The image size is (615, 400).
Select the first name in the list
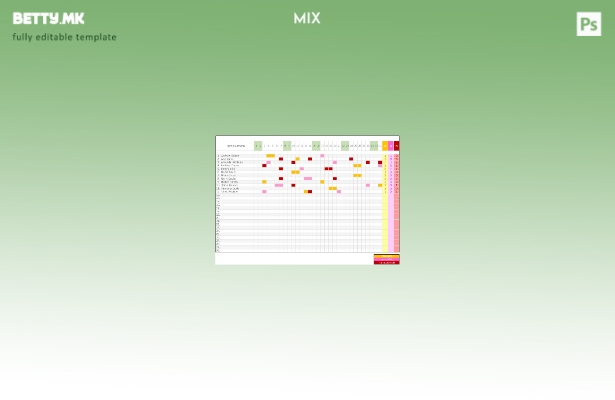coord(230,155)
